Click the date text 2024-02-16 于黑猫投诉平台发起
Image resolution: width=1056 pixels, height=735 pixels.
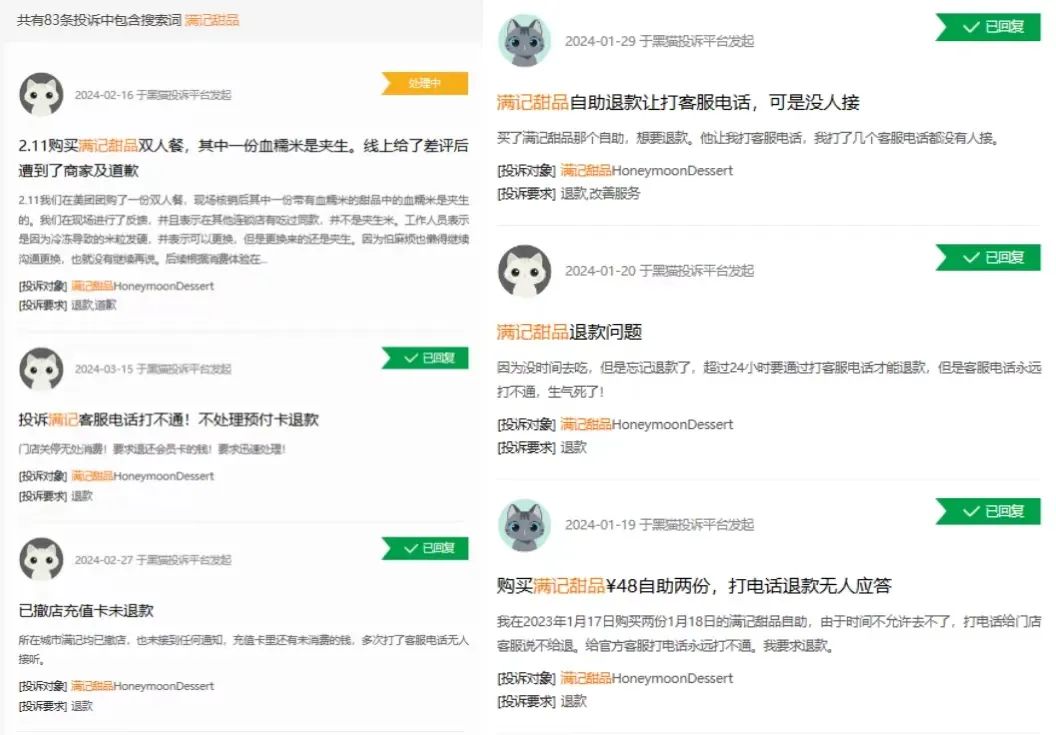coord(153,95)
